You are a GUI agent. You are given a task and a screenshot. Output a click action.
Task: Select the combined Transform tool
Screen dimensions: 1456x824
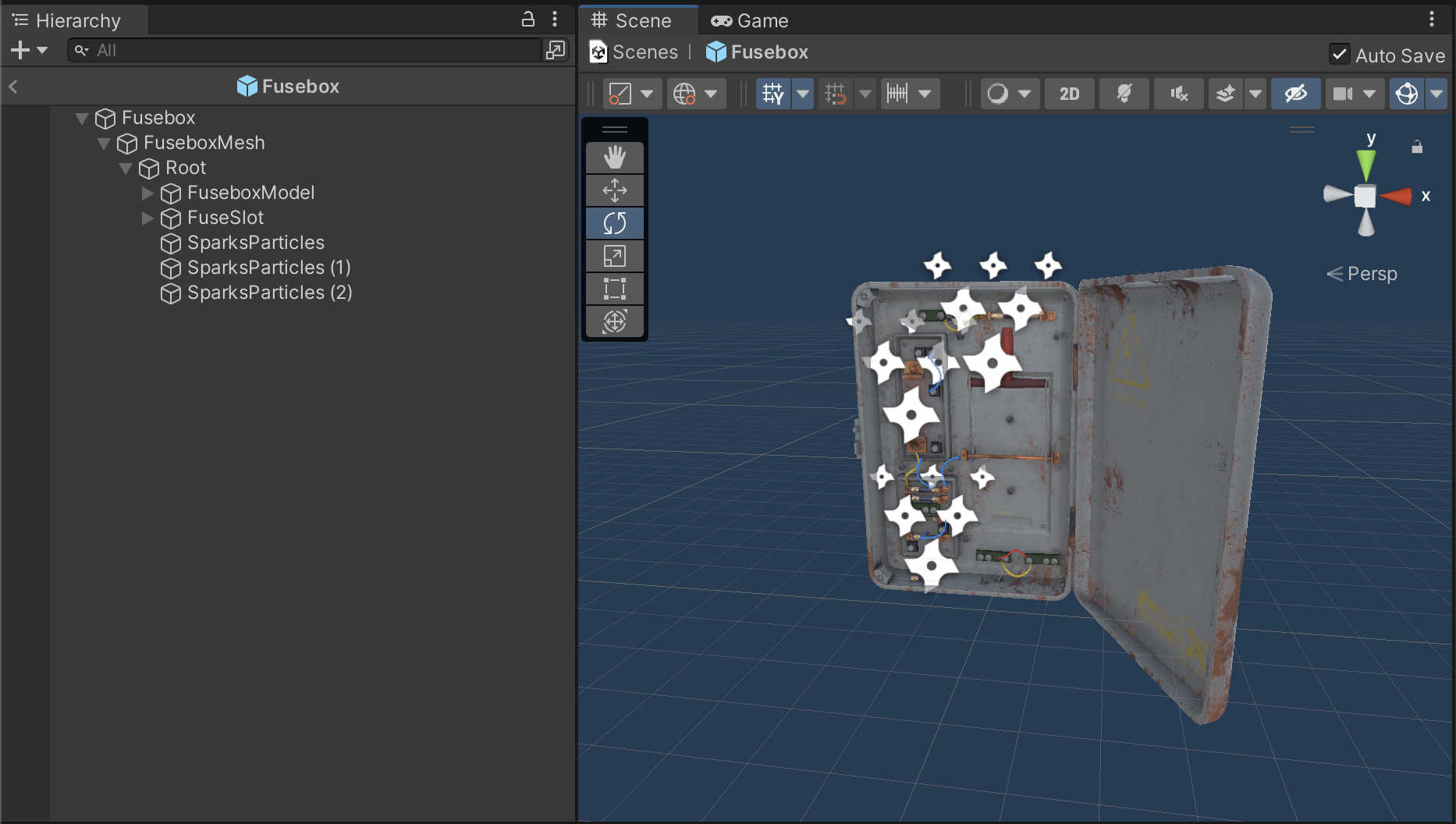(615, 321)
